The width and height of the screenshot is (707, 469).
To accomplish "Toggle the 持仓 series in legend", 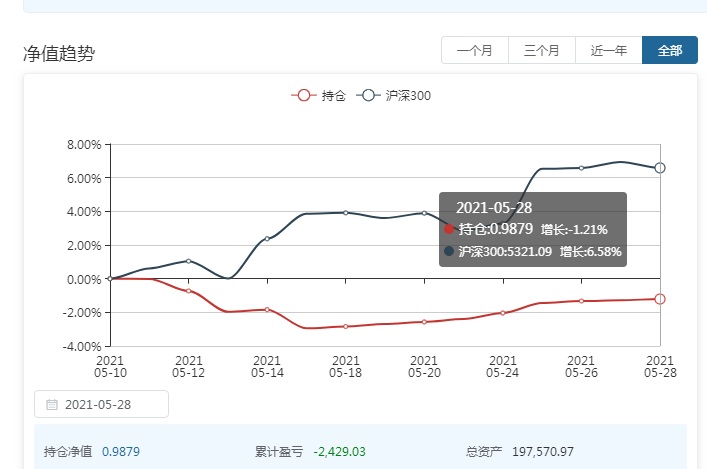I will pos(319,96).
